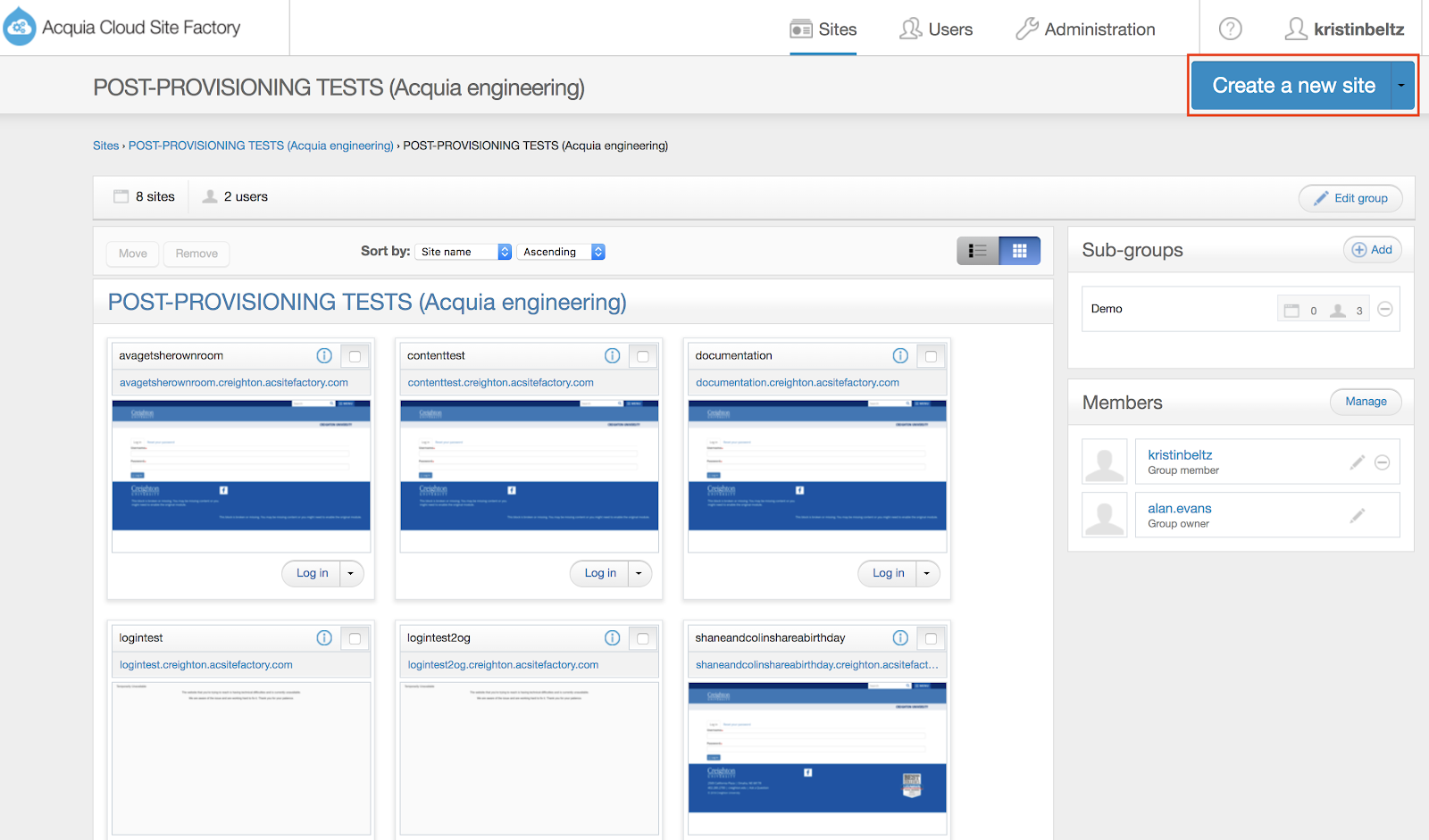The height and width of the screenshot is (840, 1429).
Task: Click kristinbeltz avatar in Members
Action: tap(1105, 462)
